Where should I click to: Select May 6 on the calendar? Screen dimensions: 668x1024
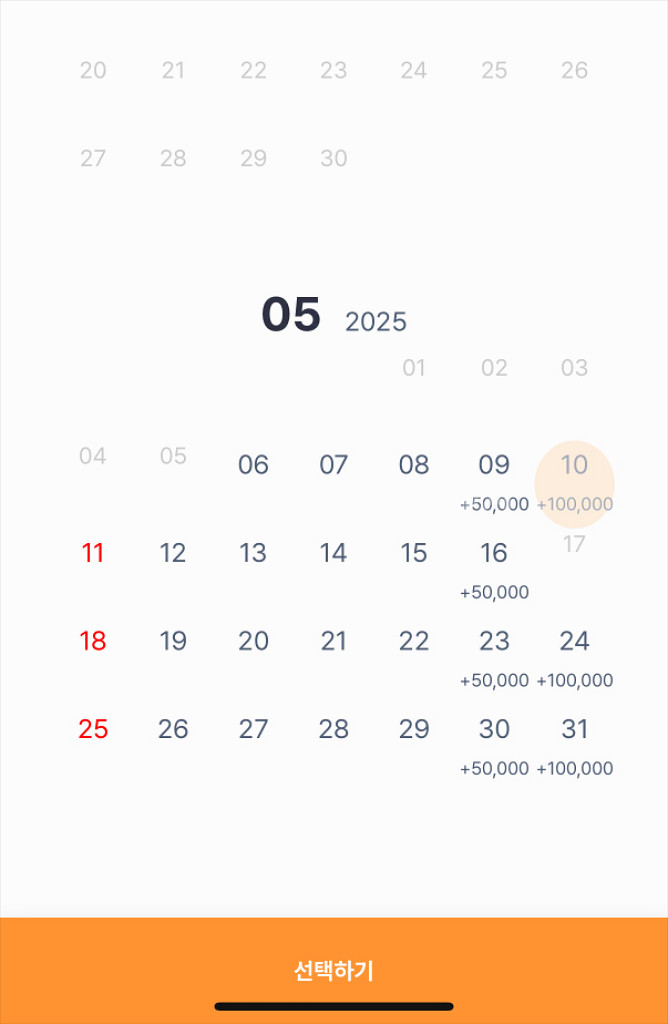tap(253, 465)
